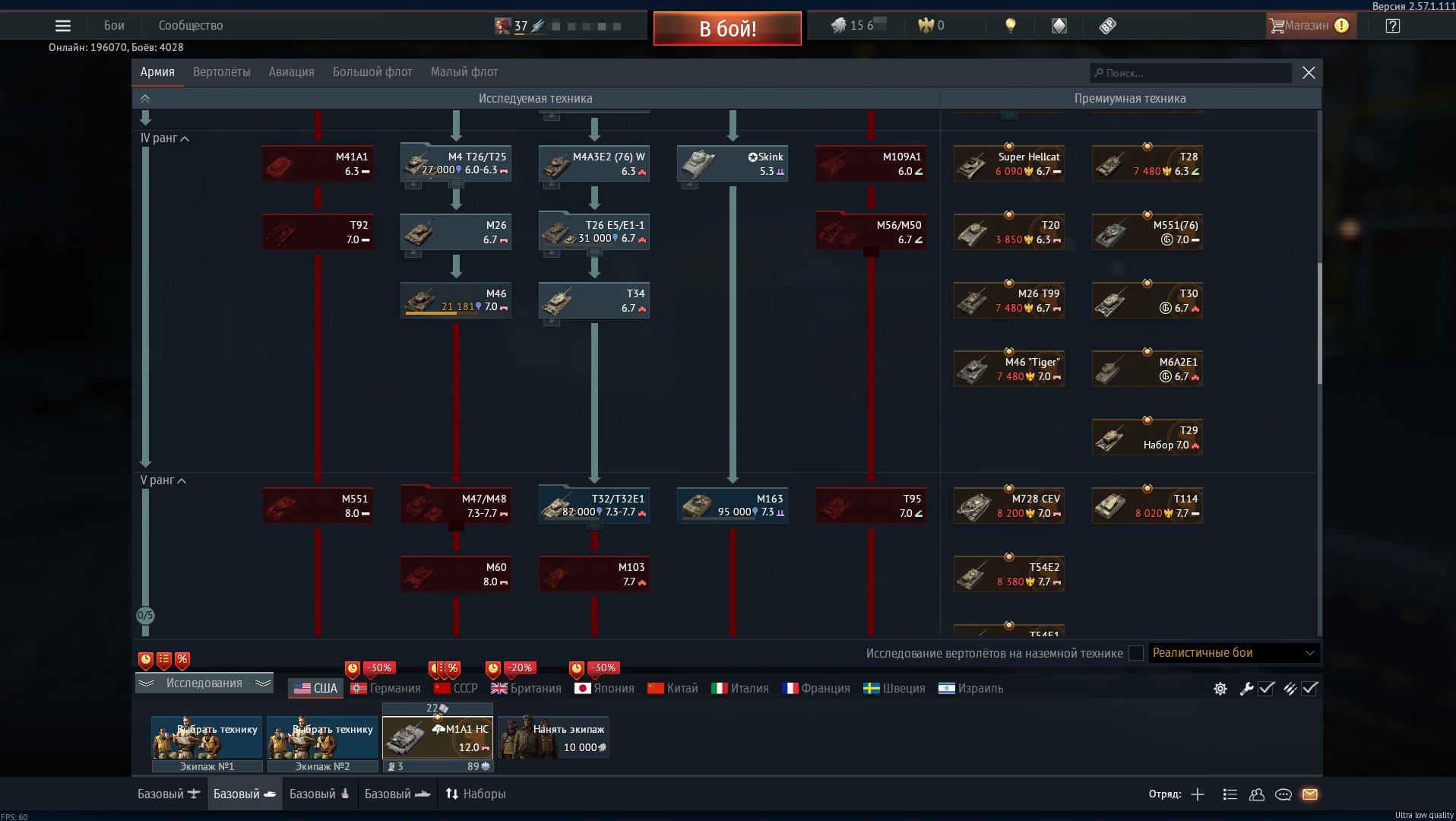Select the Skink anti-air vehicle icon

(x=733, y=163)
